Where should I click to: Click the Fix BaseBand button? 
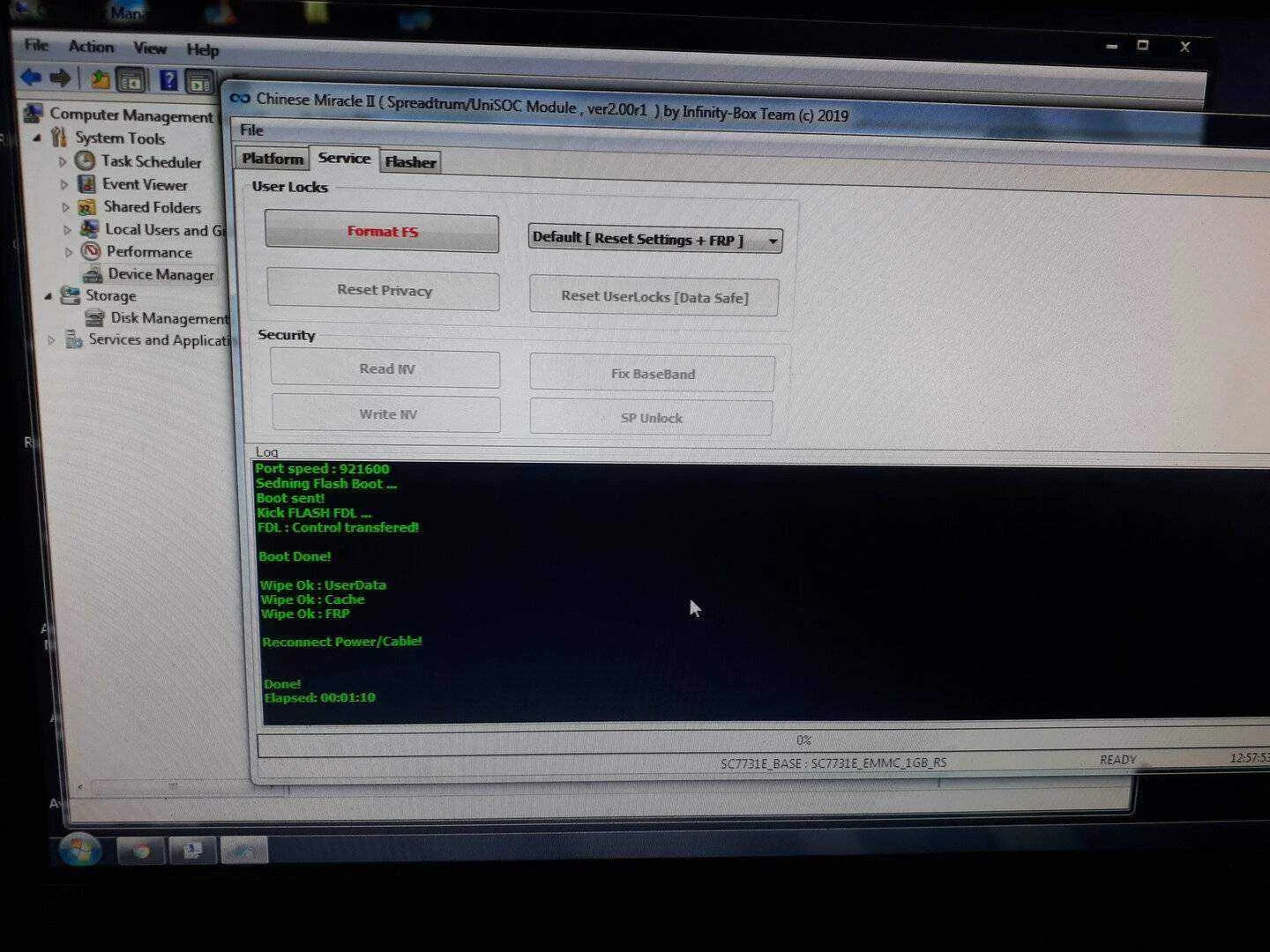tap(653, 374)
